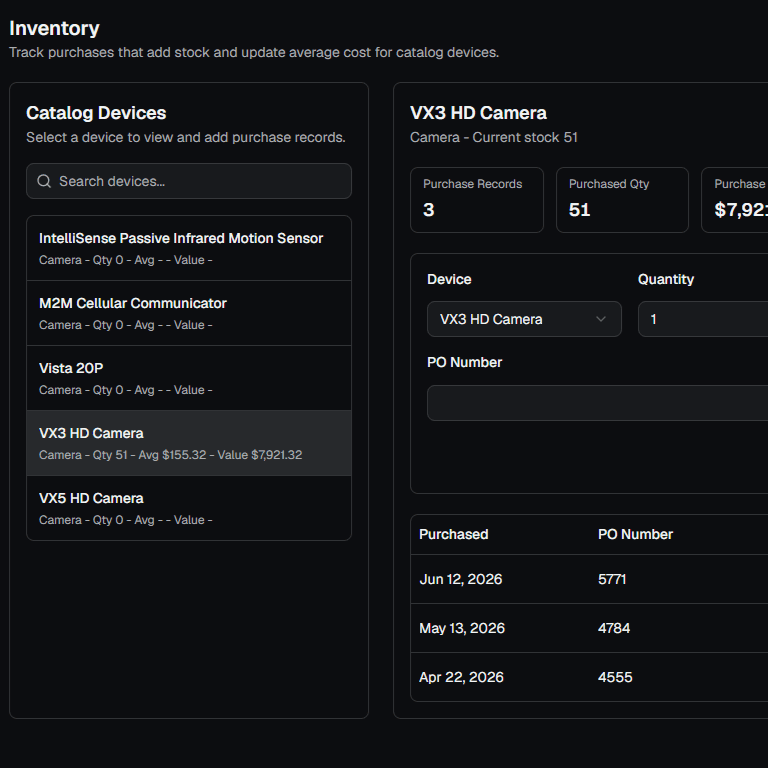Click the Purchased Qty stat card
The height and width of the screenshot is (768, 768).
tap(622, 200)
